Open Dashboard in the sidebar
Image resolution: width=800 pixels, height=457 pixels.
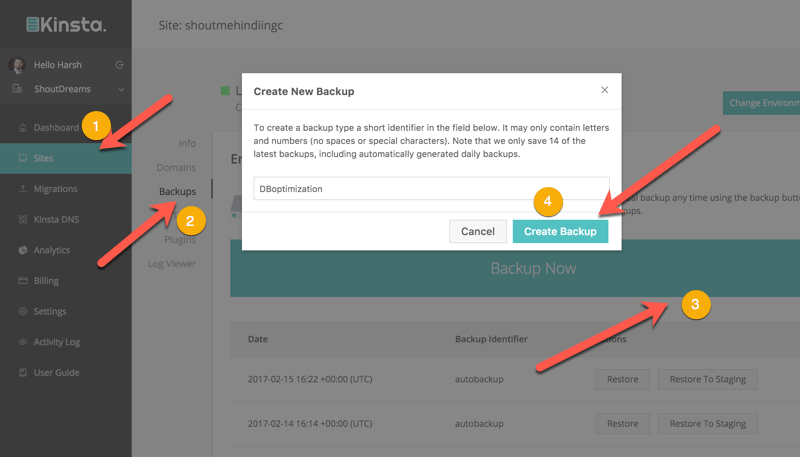pos(56,128)
